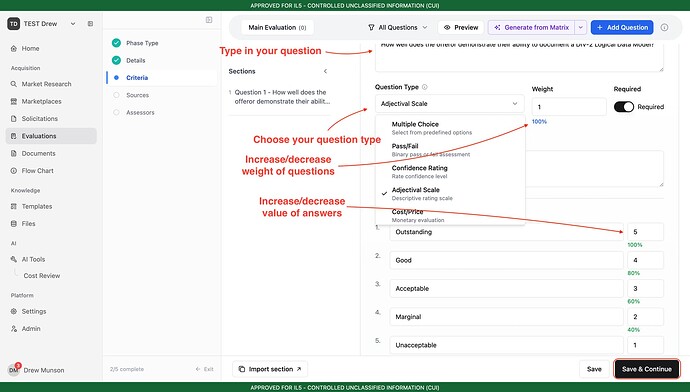Click the Import section button
The width and height of the screenshot is (690, 392).
(270, 369)
